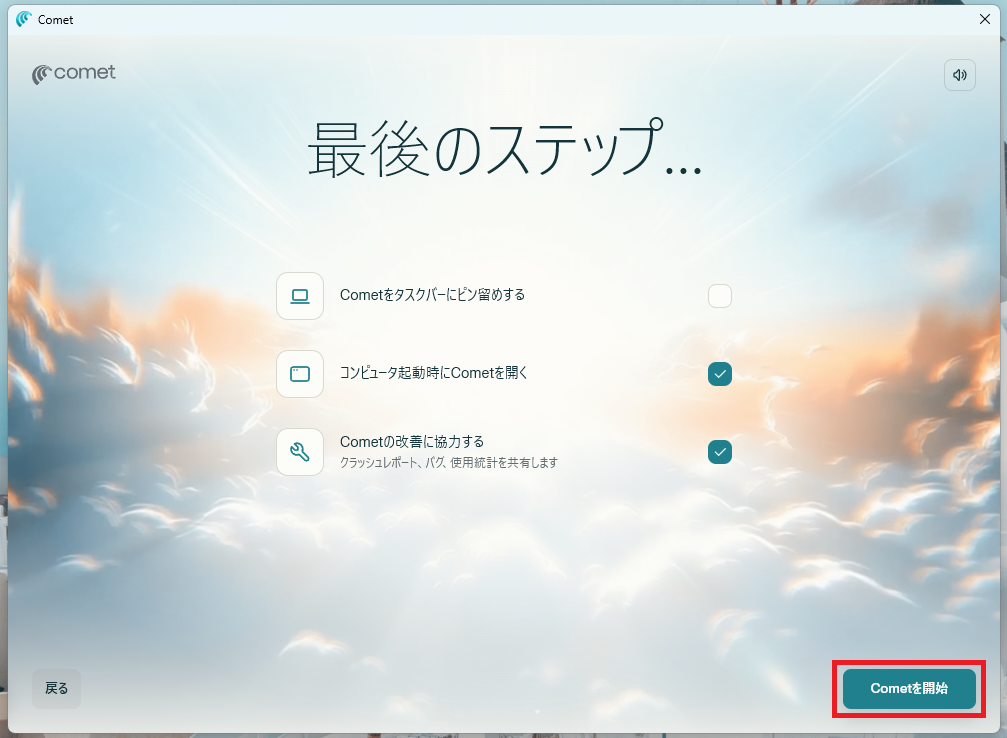Click the 最後のステップ heading
The height and width of the screenshot is (738, 1007).
(x=504, y=148)
